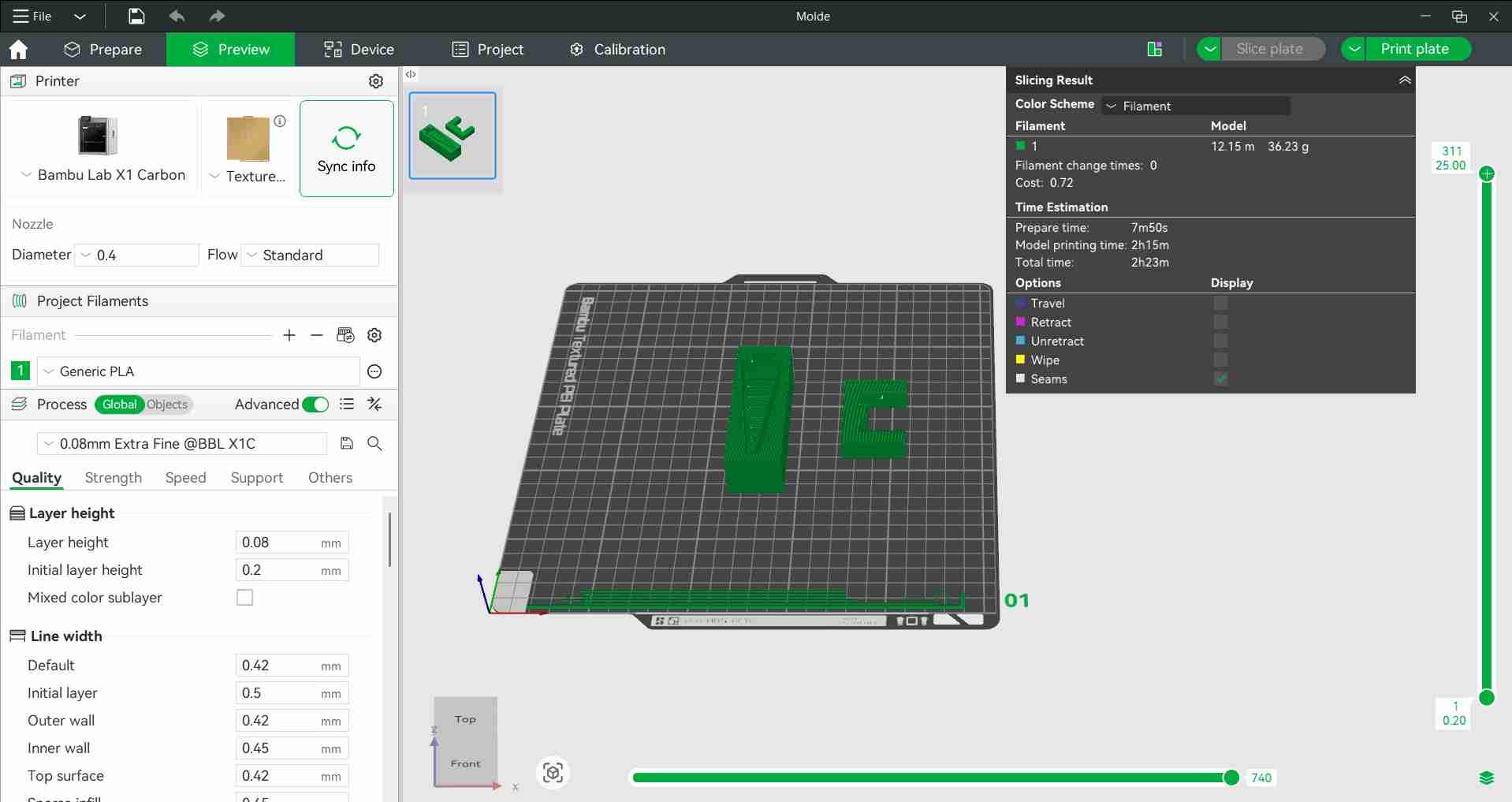Click the Top face of the view cube
Image resolution: width=1512 pixels, height=802 pixels.
click(465, 719)
